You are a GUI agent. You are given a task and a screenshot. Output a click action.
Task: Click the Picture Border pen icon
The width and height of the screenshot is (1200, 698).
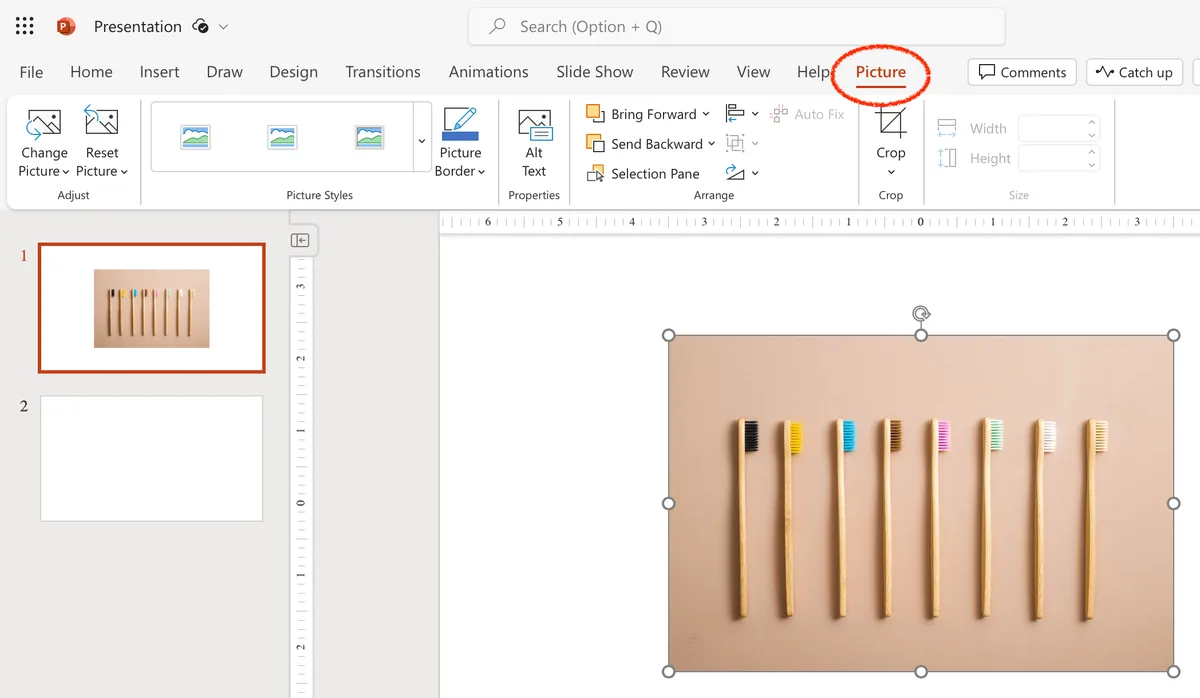click(460, 123)
